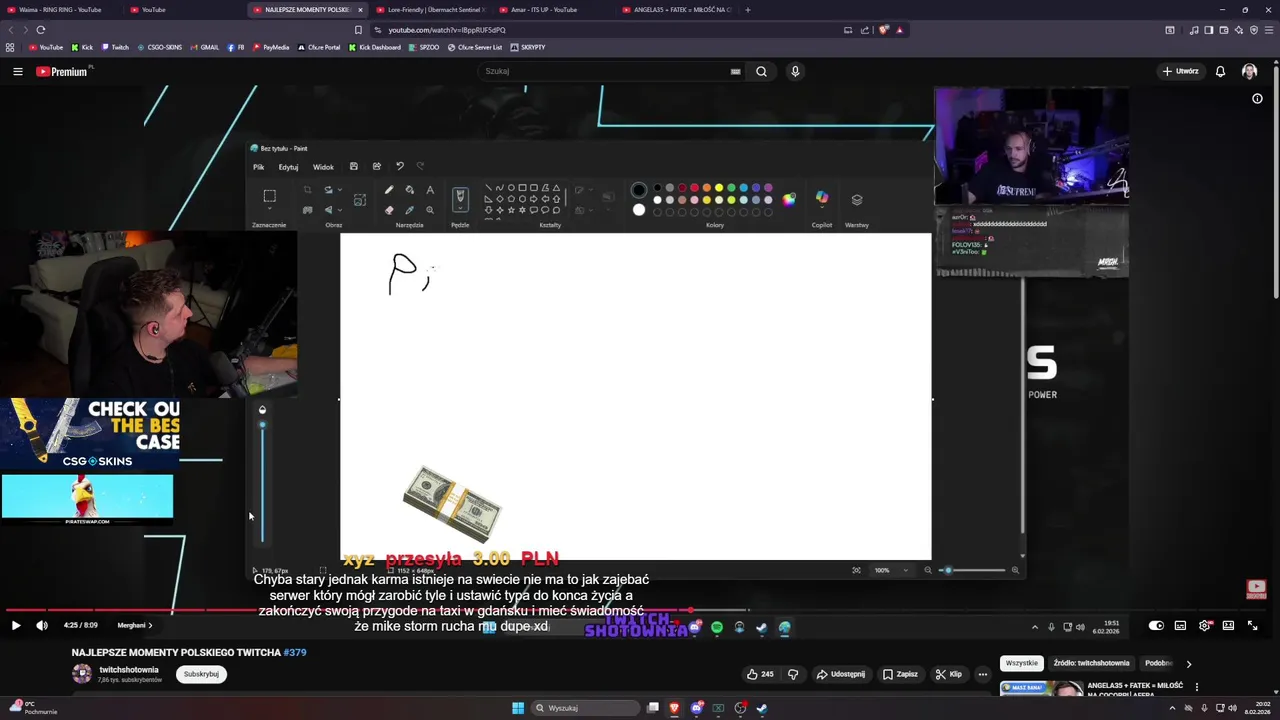Close the NAJLEPSZE MOMENTY tab
Image resolution: width=1280 pixels, height=720 pixels.
[x=360, y=9]
